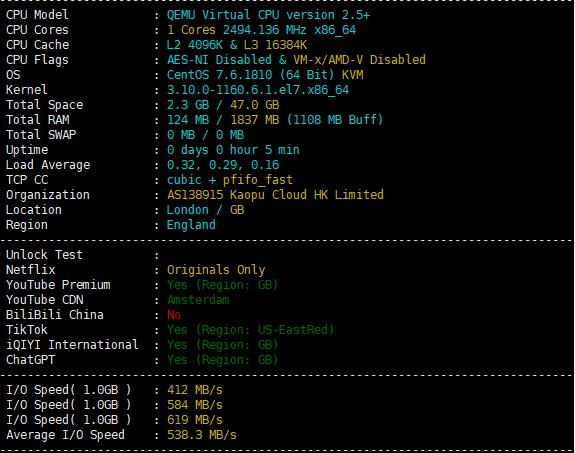The image size is (575, 453).
Task: Click the Load Average value 0.32, 0.29, 0.16
Action: point(223,165)
